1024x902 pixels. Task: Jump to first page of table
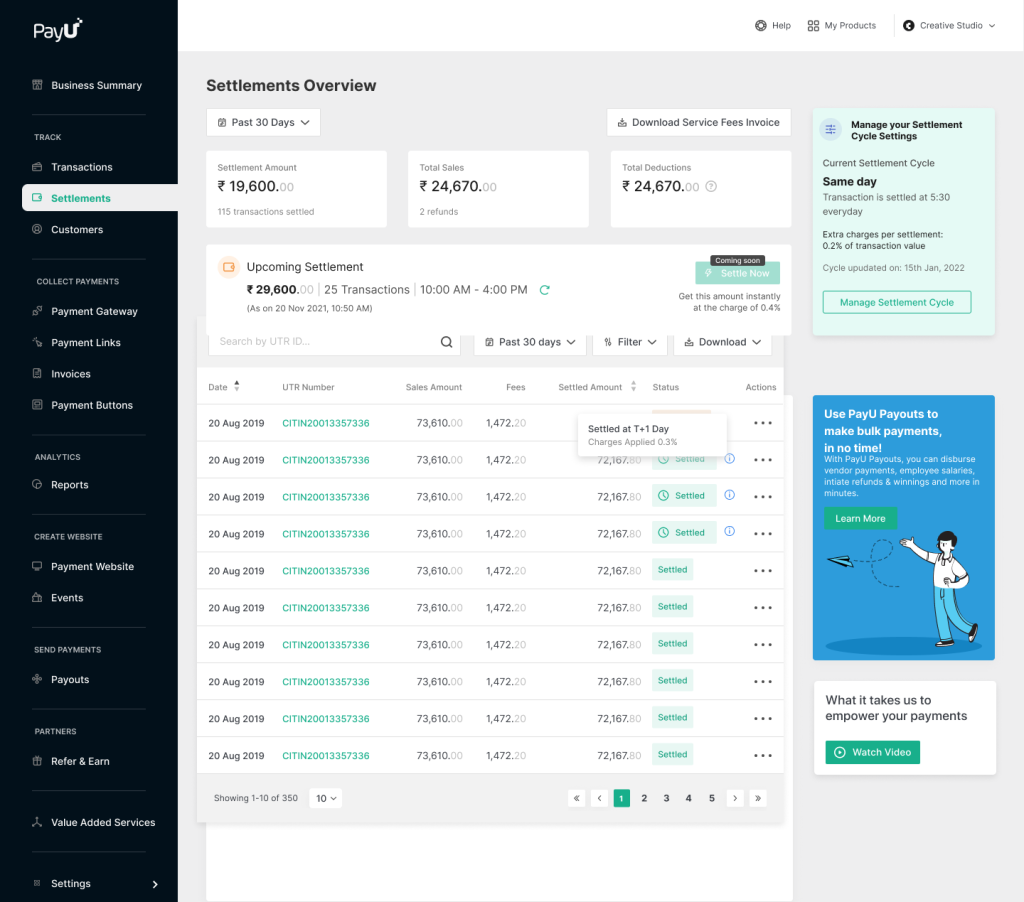[x=577, y=799]
